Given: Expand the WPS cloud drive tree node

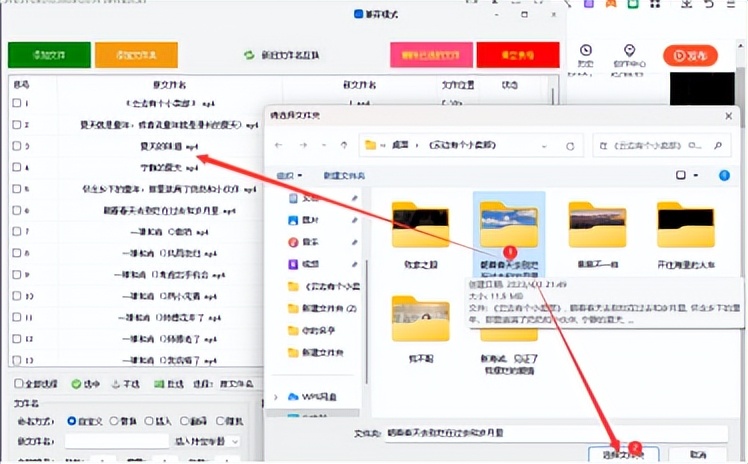Looking at the screenshot, I should [276, 397].
